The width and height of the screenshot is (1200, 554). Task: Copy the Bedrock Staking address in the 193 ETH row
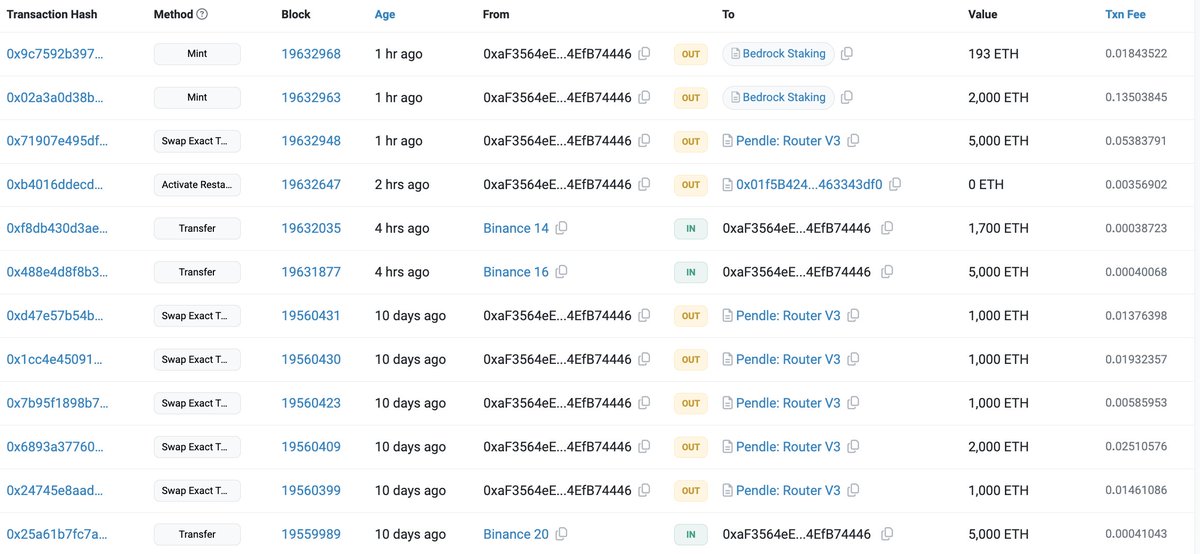847,54
